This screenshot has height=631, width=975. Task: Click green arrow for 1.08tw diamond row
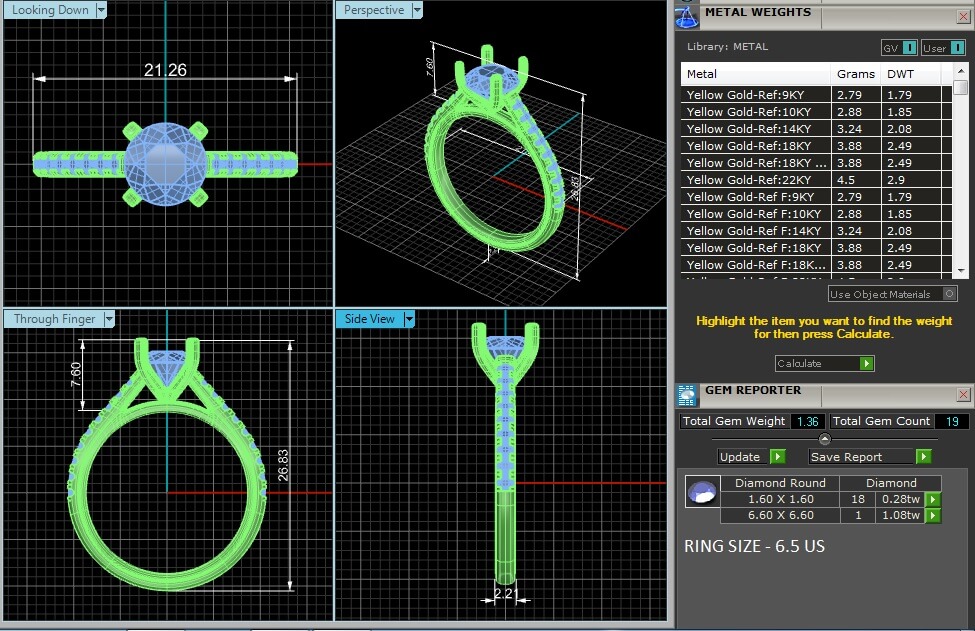coord(932,516)
